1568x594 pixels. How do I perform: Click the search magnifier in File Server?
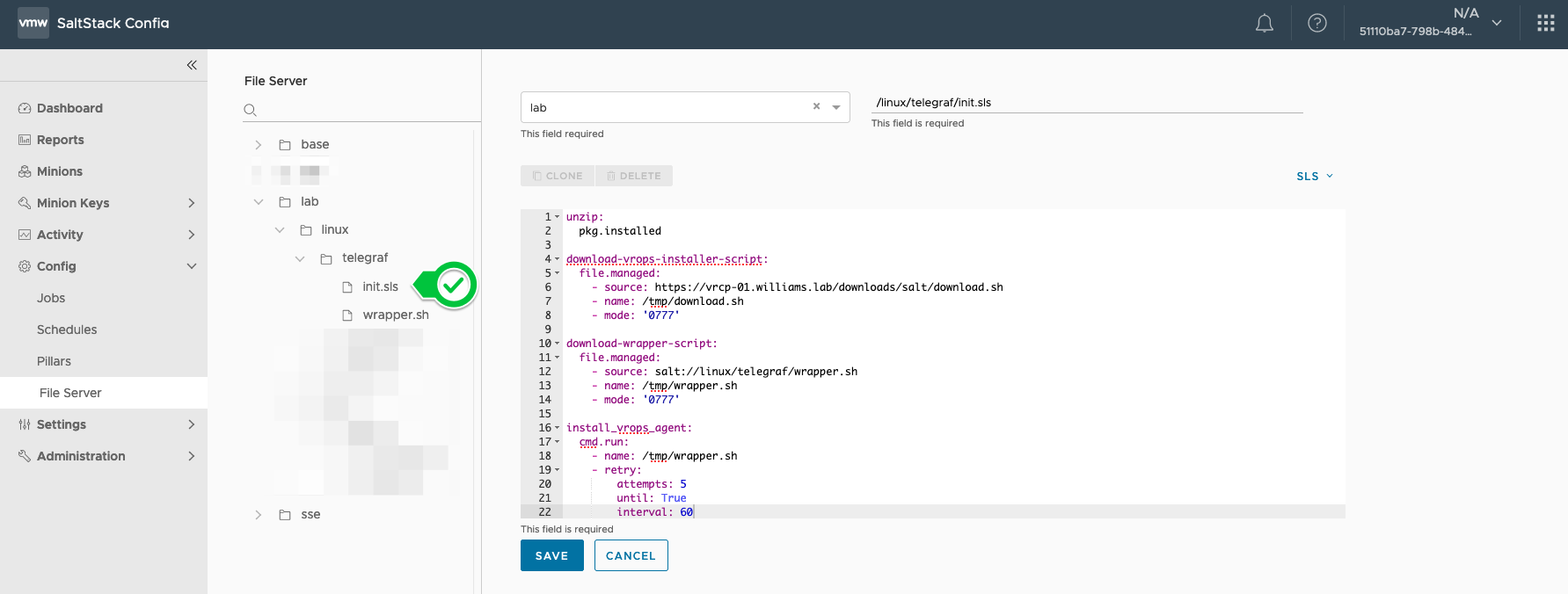(251, 110)
